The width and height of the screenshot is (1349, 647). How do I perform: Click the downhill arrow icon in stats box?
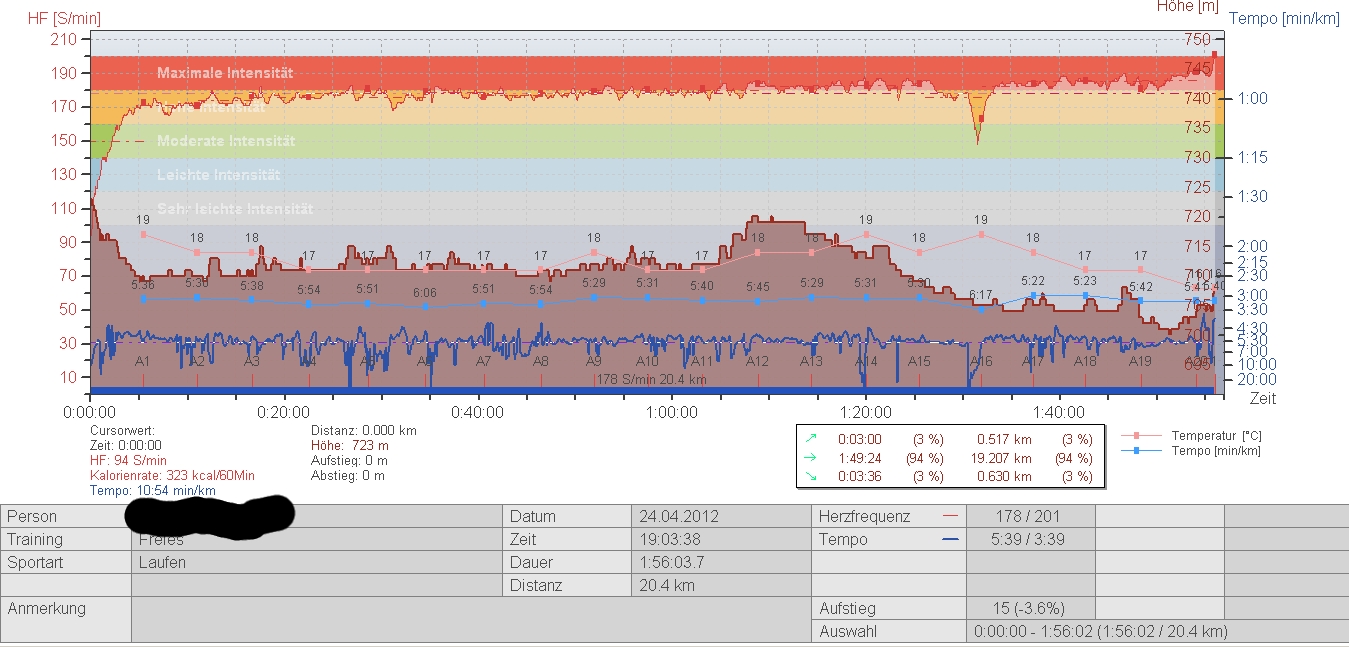[809, 476]
